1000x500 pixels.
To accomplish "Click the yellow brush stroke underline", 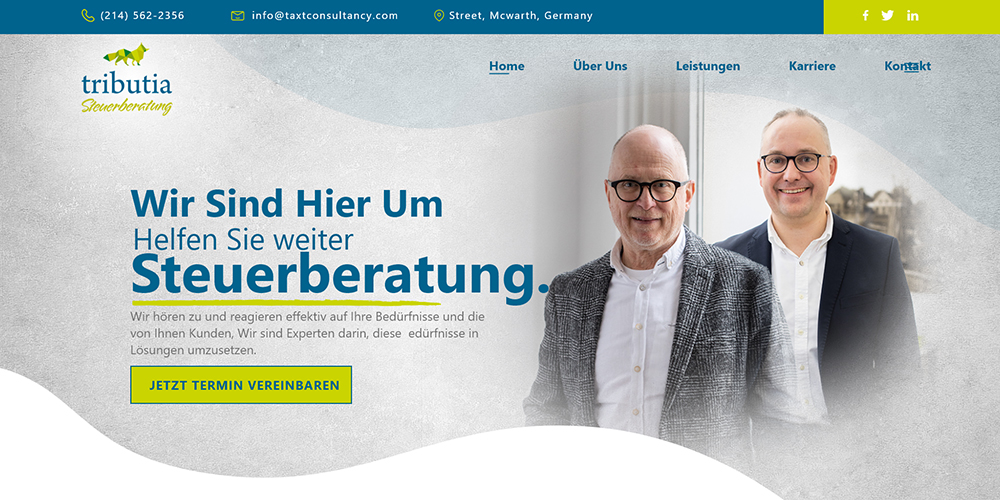I will click(x=286, y=302).
